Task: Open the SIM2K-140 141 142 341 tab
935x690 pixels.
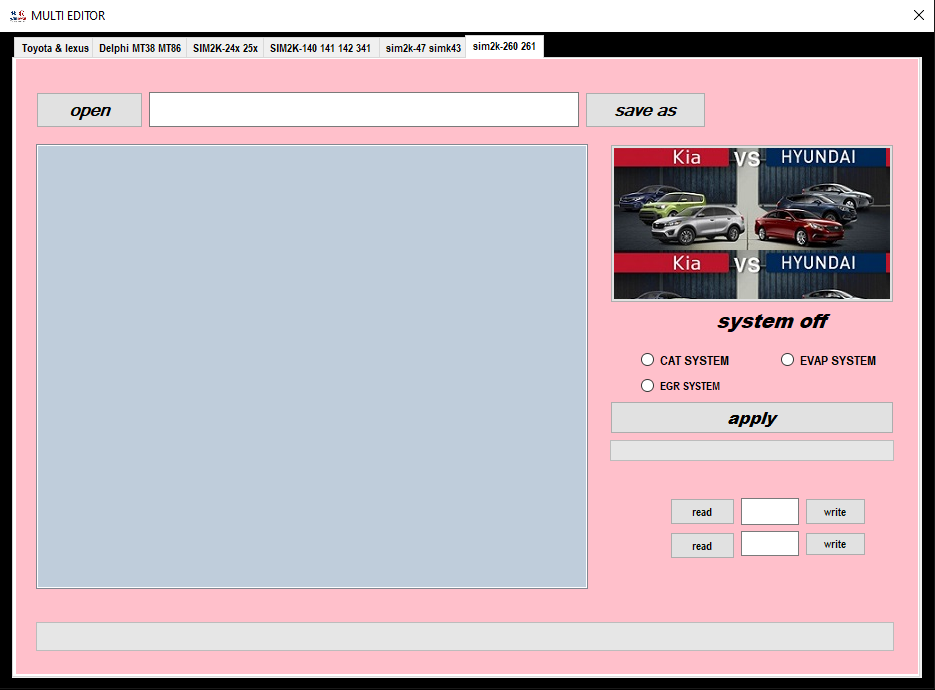Action: point(320,47)
